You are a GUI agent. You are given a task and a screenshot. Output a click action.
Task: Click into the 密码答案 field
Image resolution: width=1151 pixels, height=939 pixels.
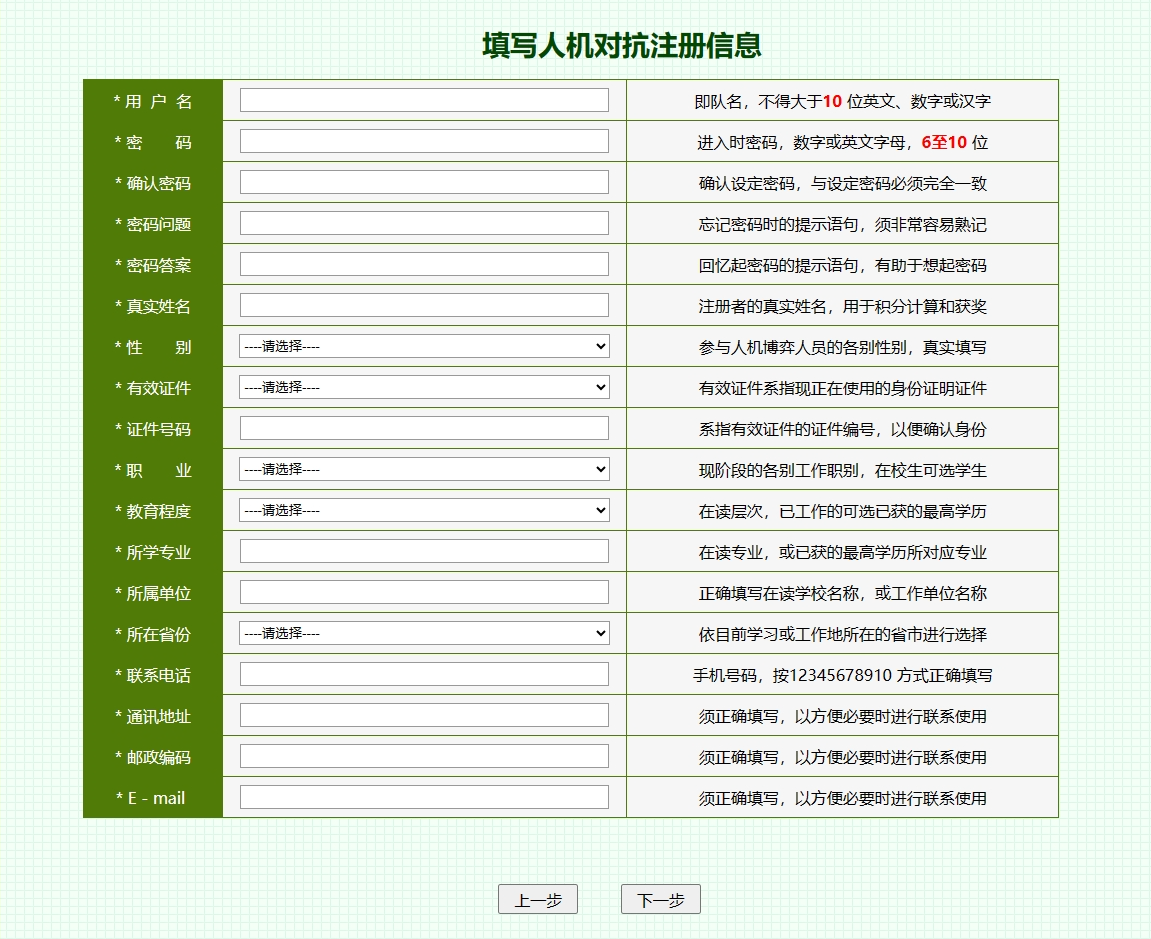pyautogui.click(x=424, y=264)
